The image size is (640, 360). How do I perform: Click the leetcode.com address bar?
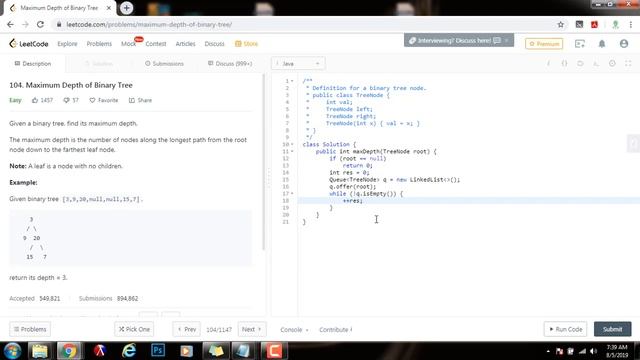[x=310, y=24]
